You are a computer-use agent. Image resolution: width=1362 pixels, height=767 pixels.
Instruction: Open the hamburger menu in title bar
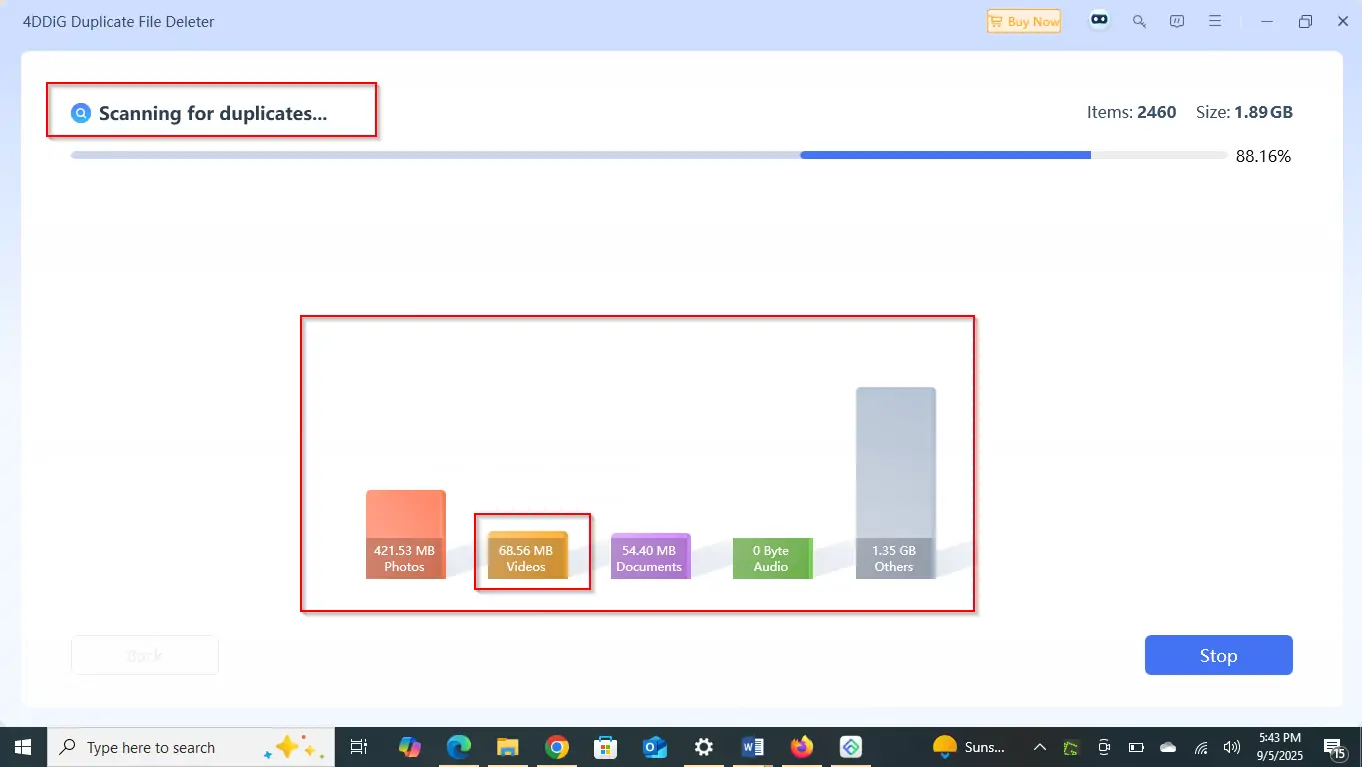(1216, 21)
